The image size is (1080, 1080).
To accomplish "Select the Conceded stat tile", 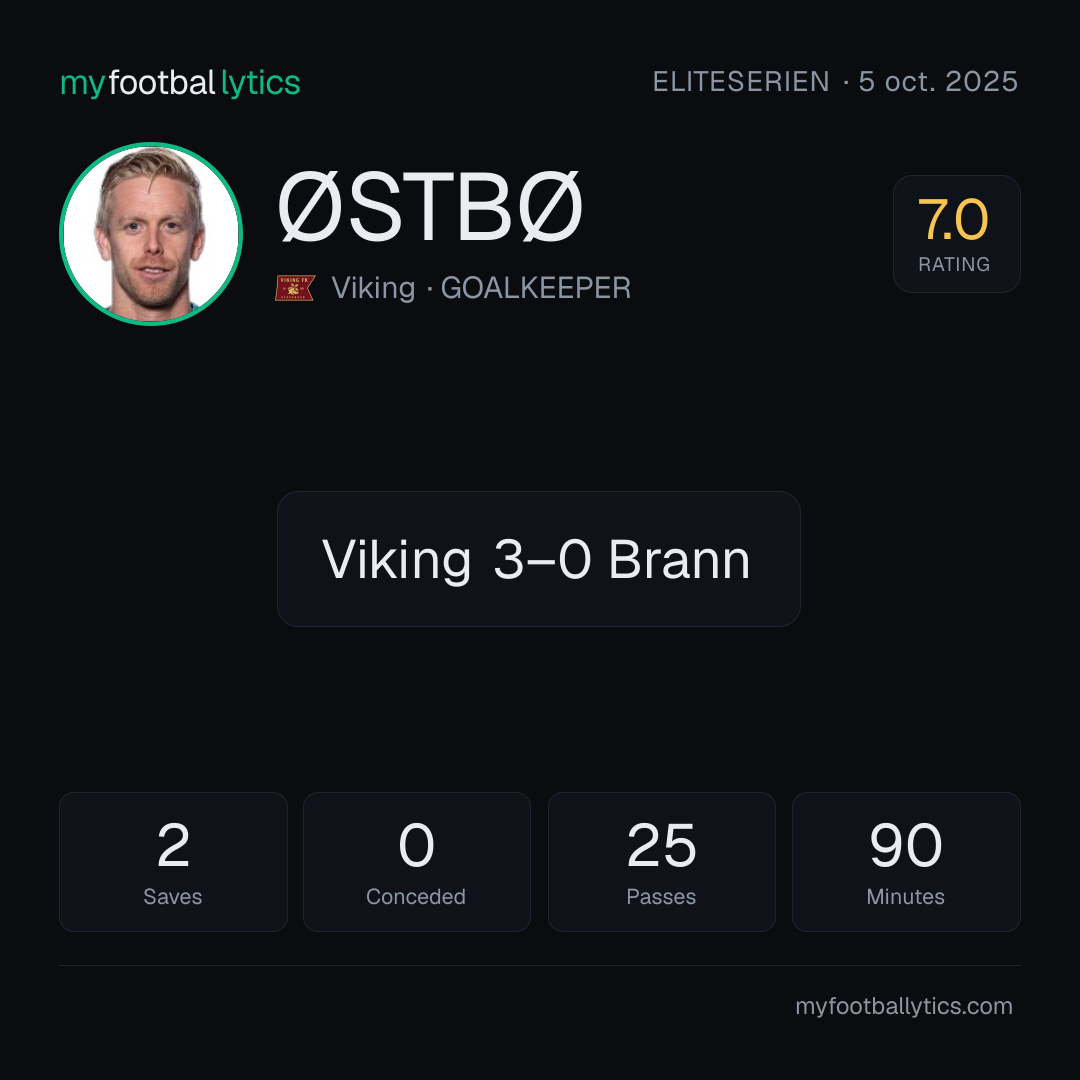I will point(417,862).
